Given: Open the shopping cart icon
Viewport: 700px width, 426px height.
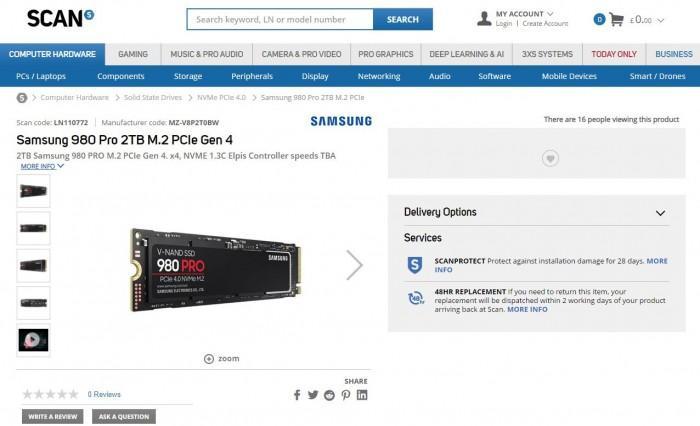Looking at the screenshot, I should (616, 20).
